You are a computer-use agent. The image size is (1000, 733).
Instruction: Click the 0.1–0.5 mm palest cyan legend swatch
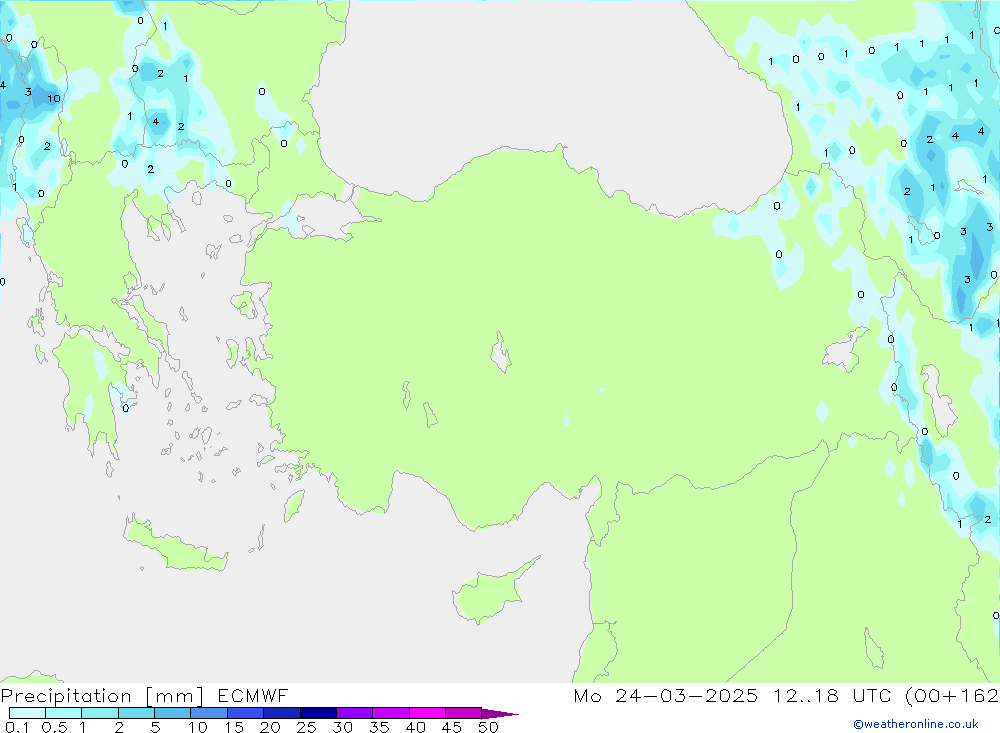point(27,713)
